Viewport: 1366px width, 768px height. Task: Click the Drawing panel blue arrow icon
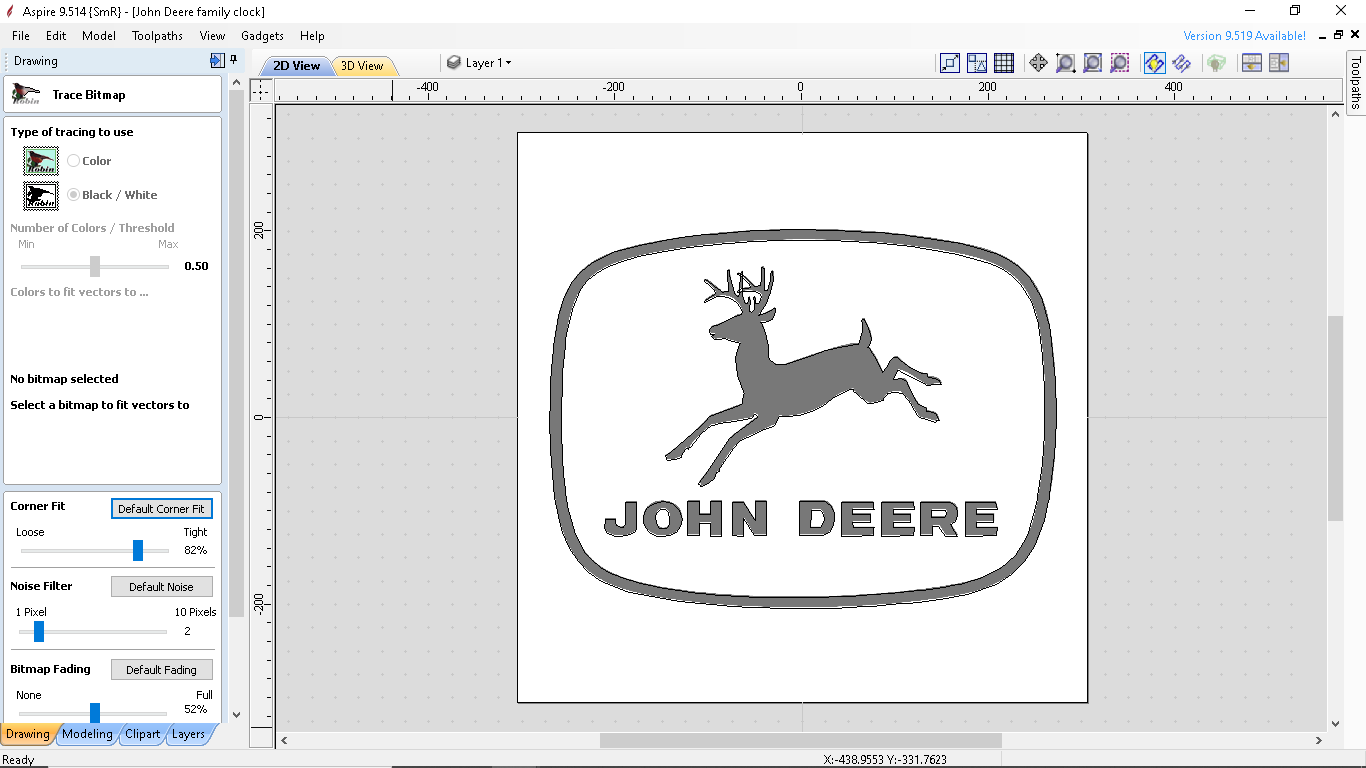tap(216, 61)
